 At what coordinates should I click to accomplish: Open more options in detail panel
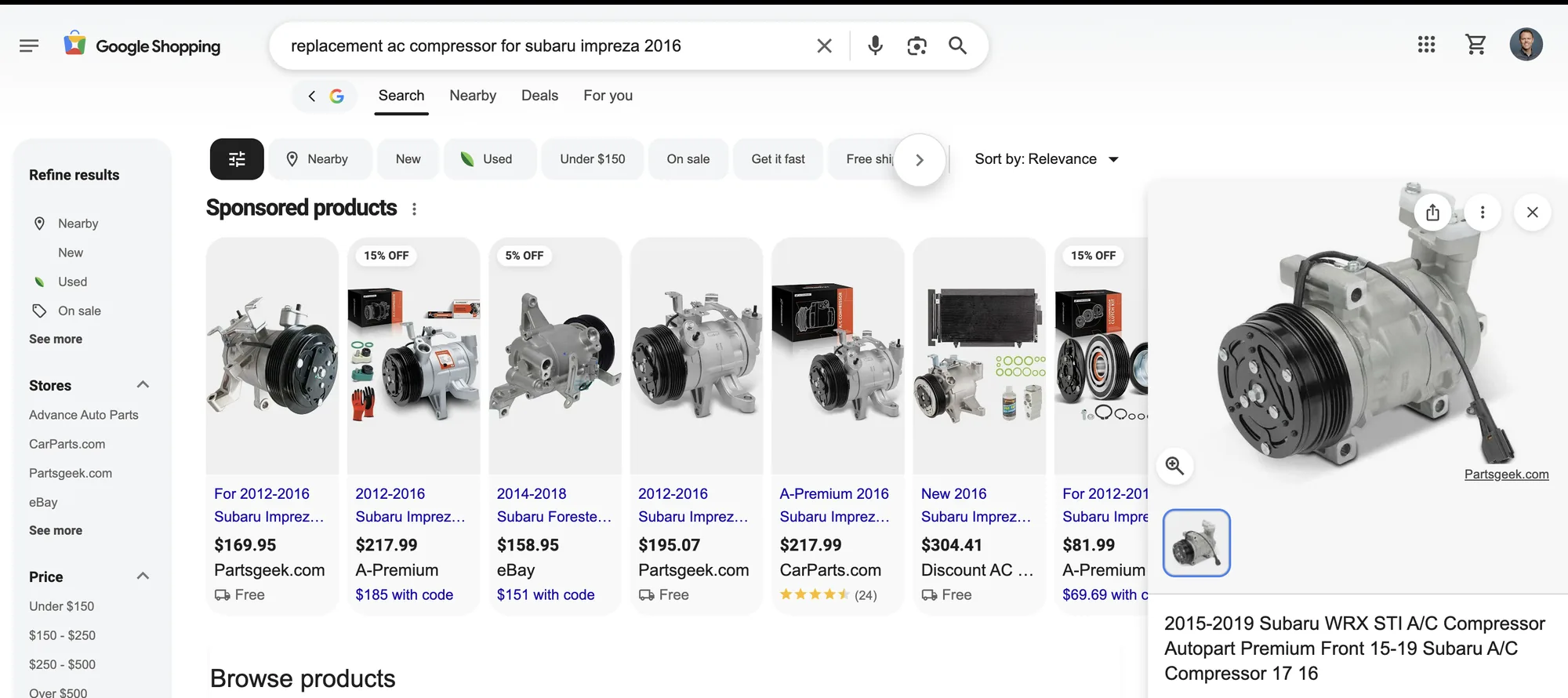point(1482,213)
